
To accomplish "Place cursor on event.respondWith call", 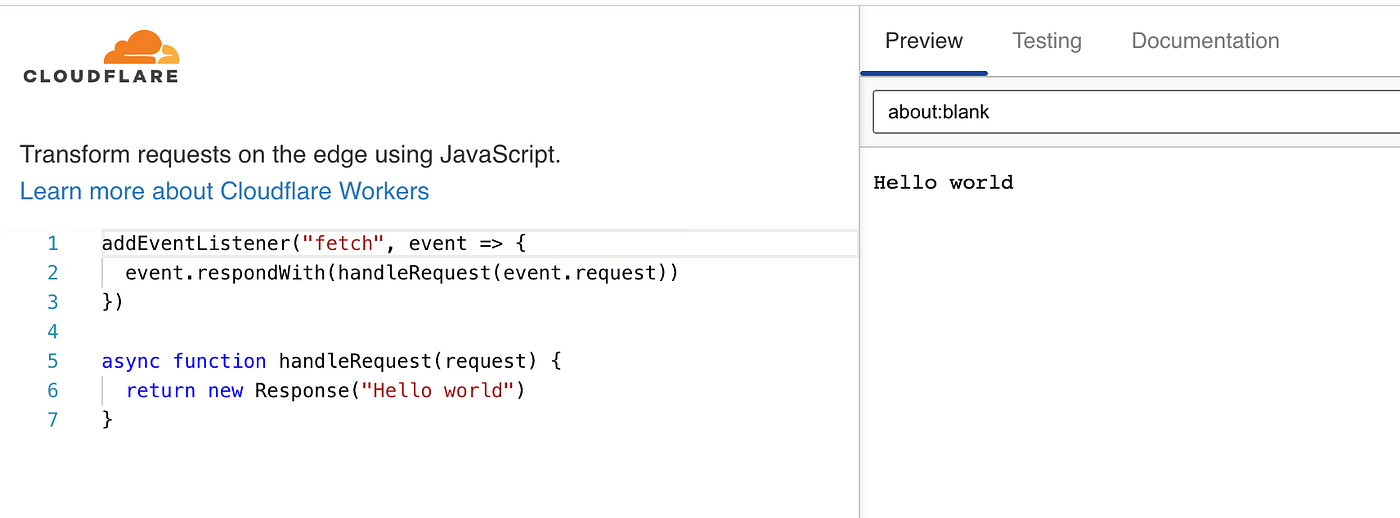I will tap(225, 273).
